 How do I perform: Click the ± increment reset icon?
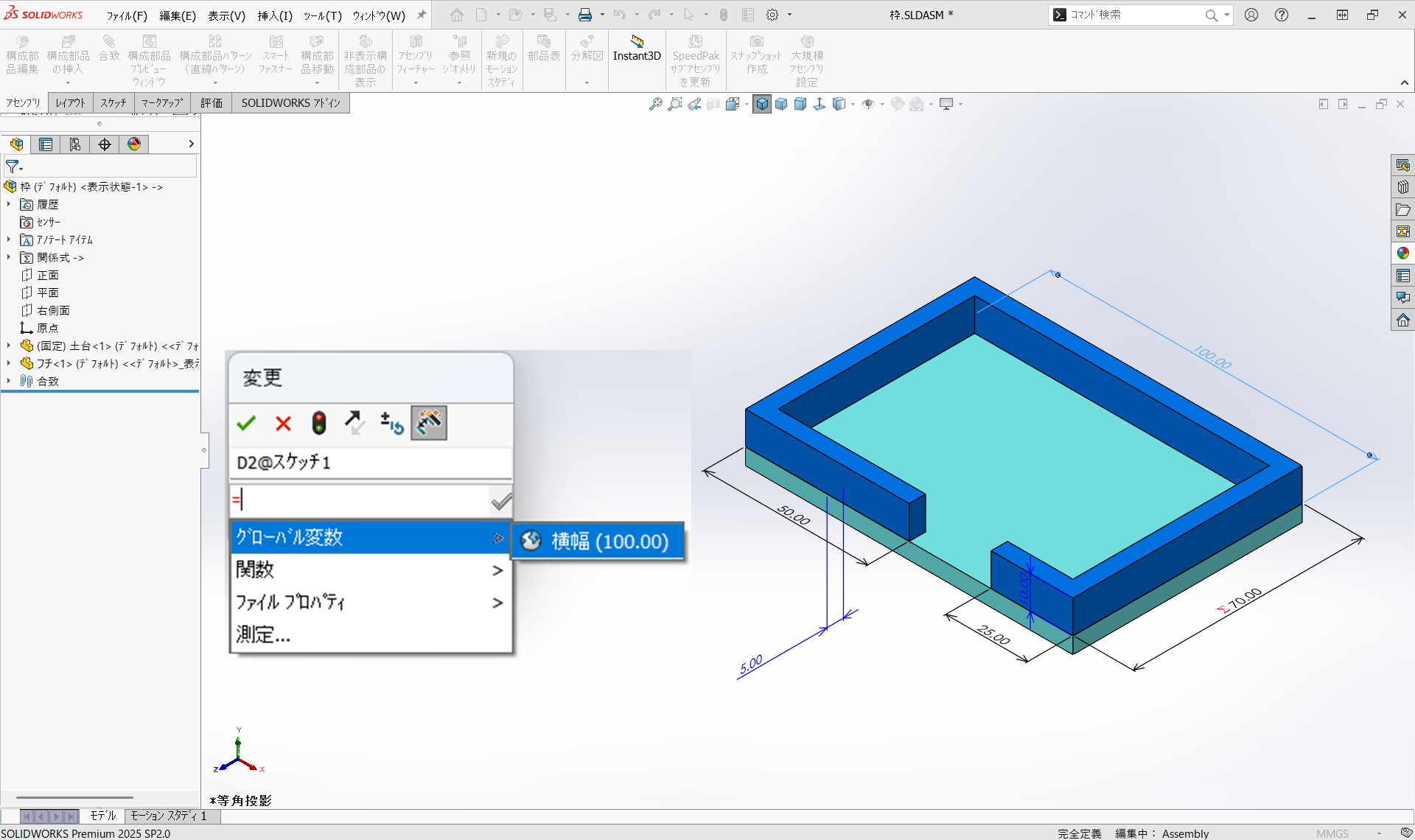point(391,423)
